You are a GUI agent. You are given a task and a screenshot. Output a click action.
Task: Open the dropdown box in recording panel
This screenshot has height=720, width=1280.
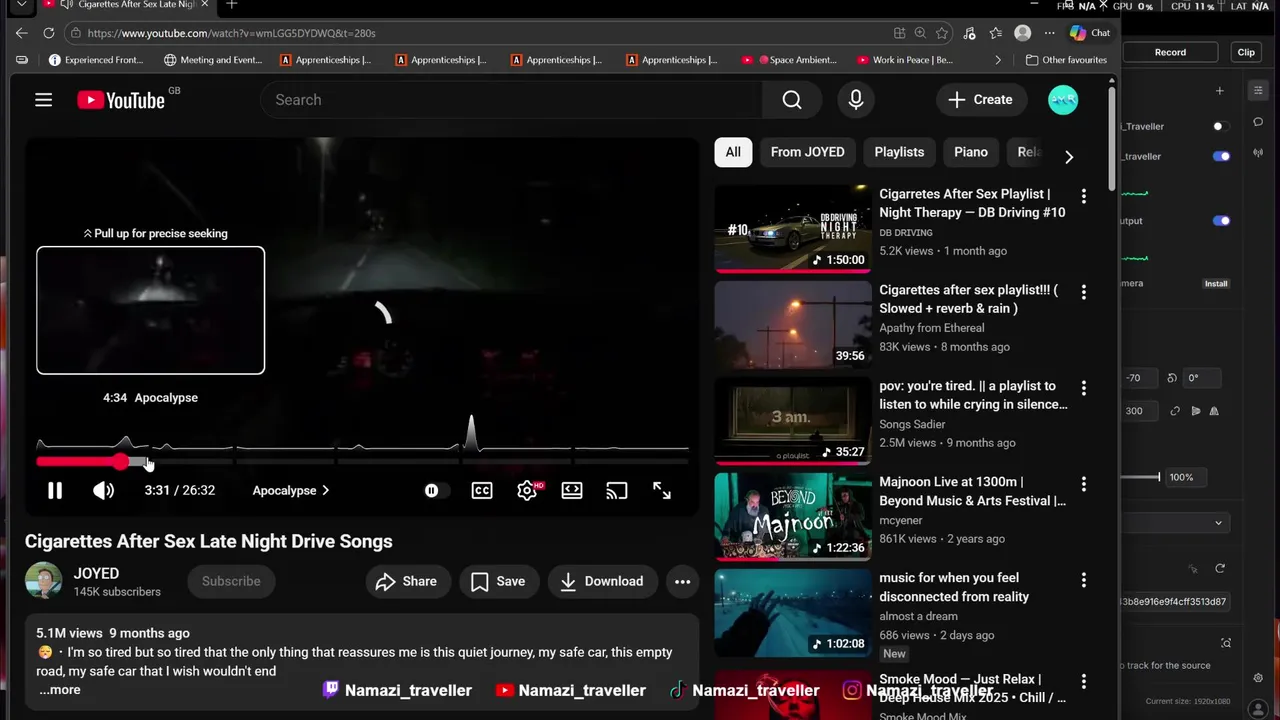(1175, 522)
